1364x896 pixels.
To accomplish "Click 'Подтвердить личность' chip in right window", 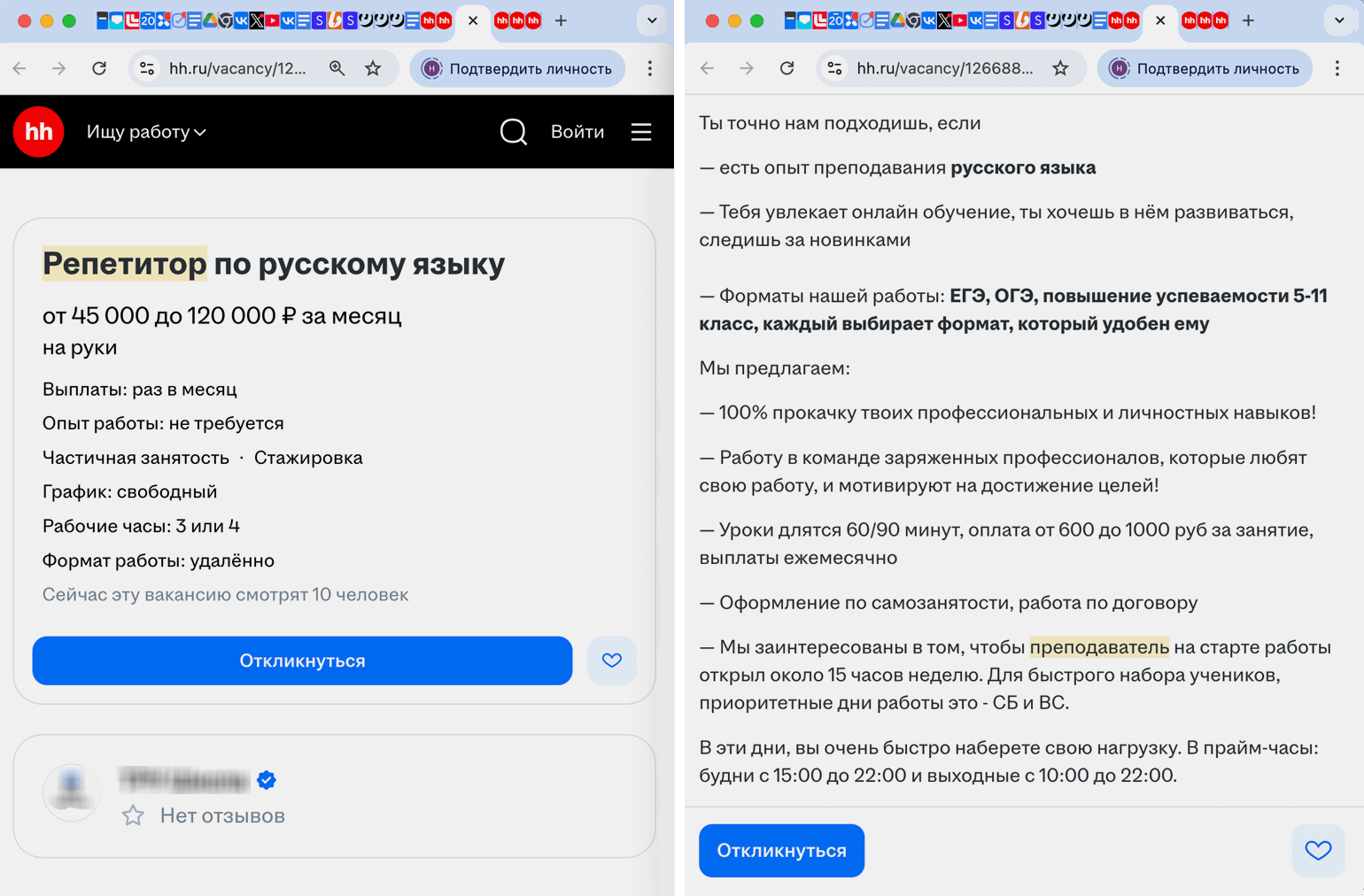I will 1205,68.
